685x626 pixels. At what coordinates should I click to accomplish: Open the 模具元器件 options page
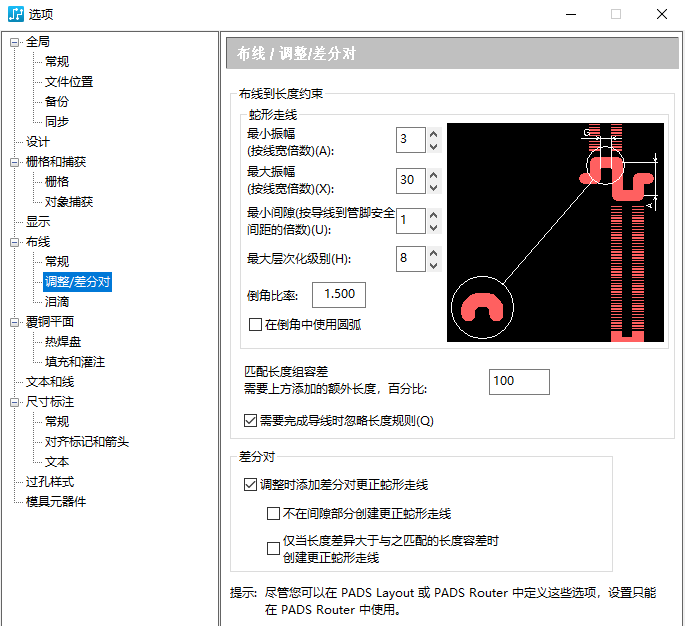tap(55, 501)
